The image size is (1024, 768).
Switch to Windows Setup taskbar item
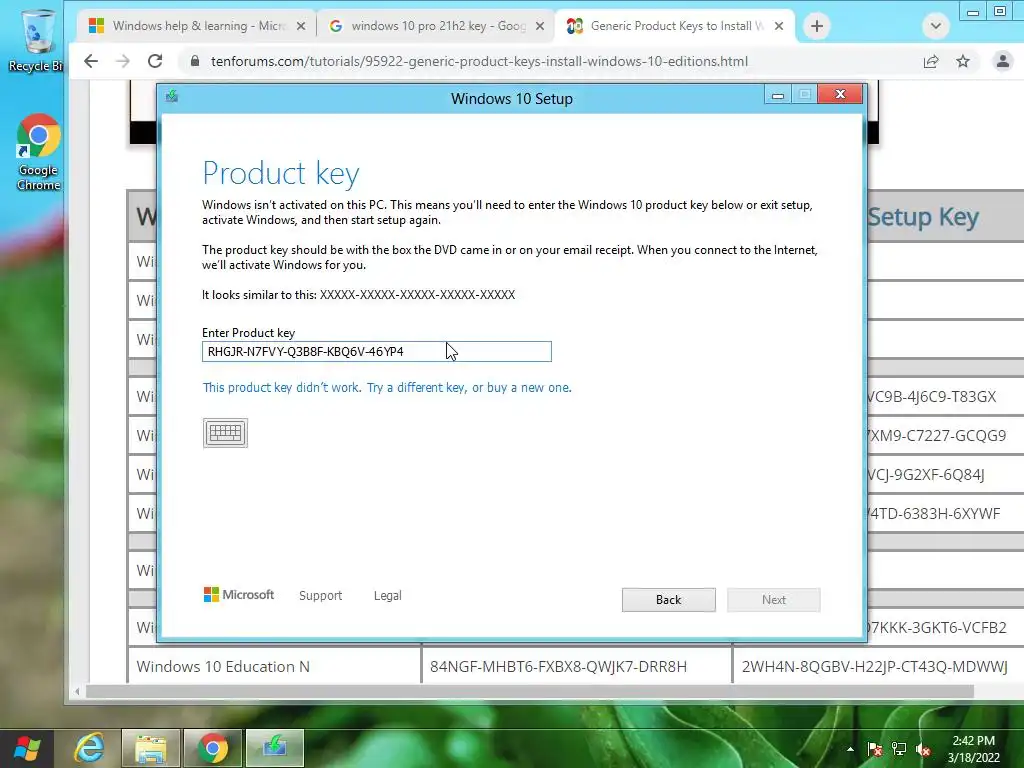click(x=274, y=748)
